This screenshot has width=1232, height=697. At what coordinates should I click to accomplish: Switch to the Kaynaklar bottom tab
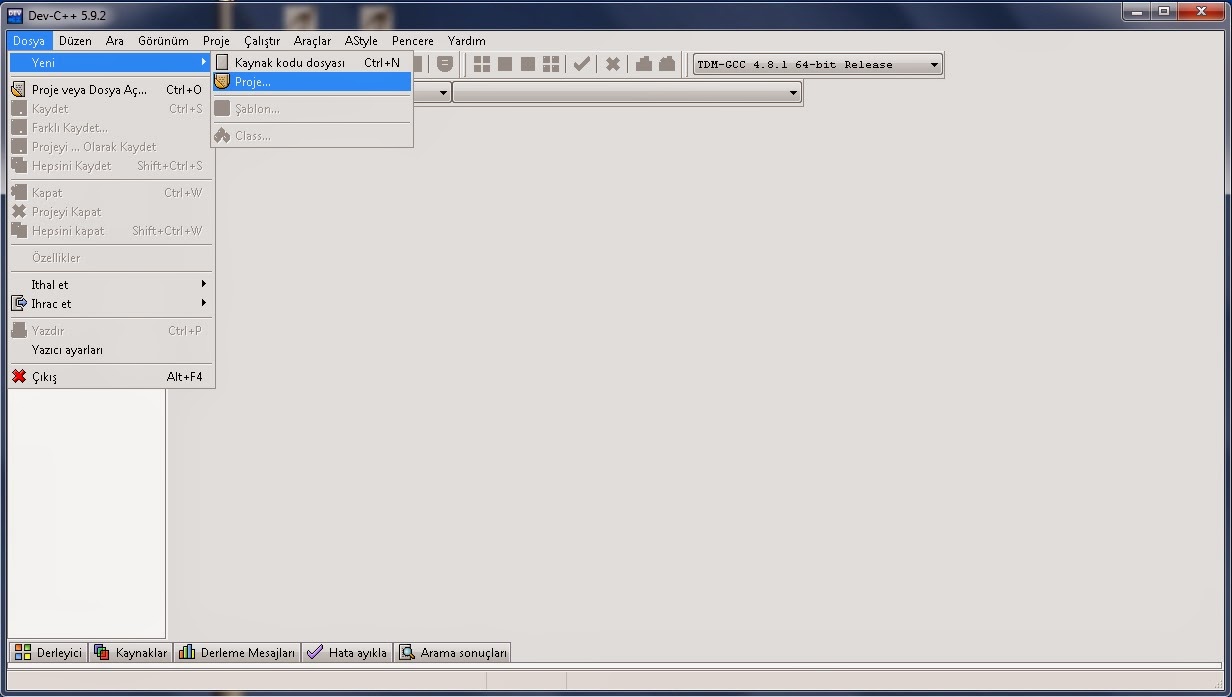click(131, 652)
